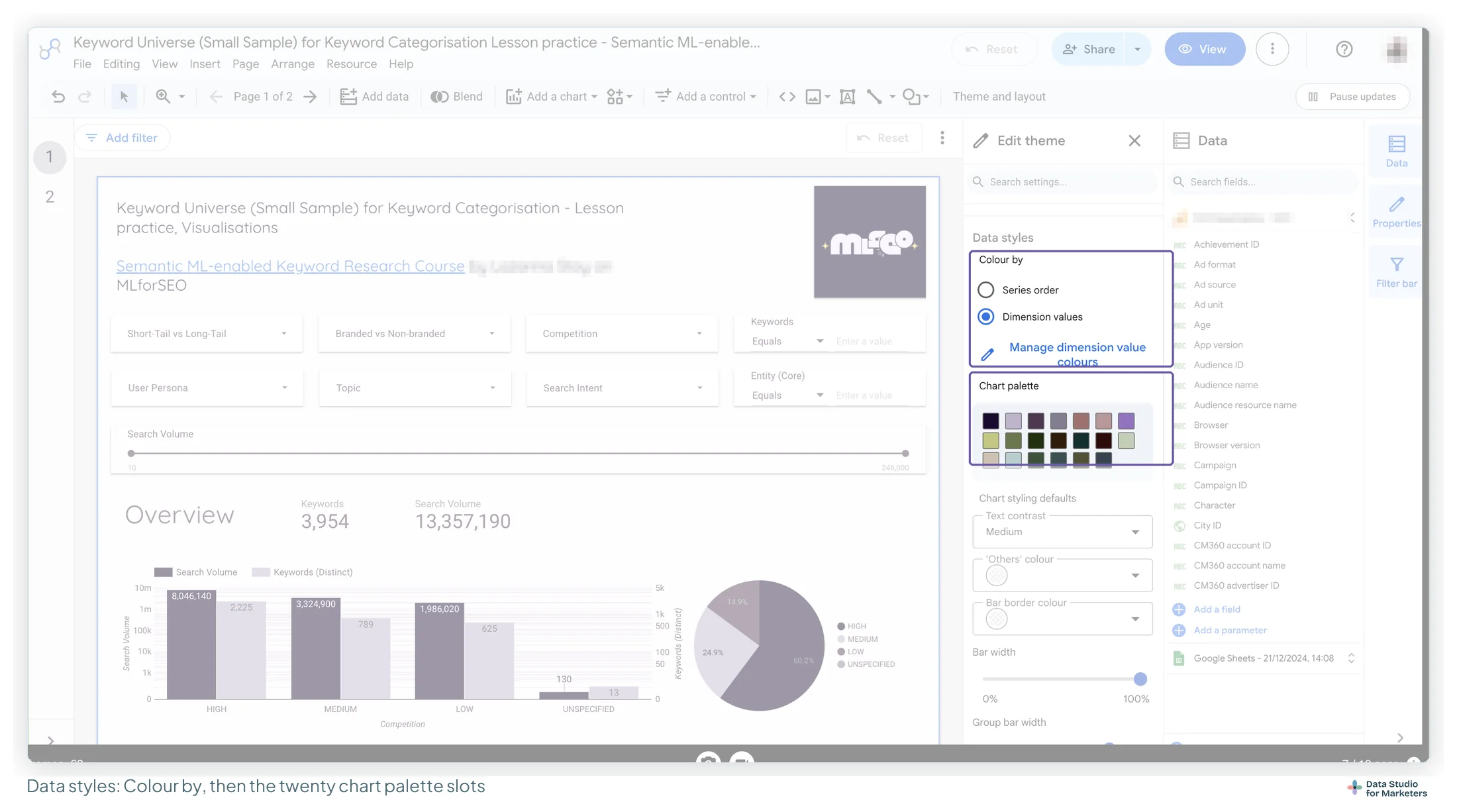Viewport: 1457px width, 812px height.
Task: Adjust the Bar width slider handle
Action: [x=1140, y=679]
